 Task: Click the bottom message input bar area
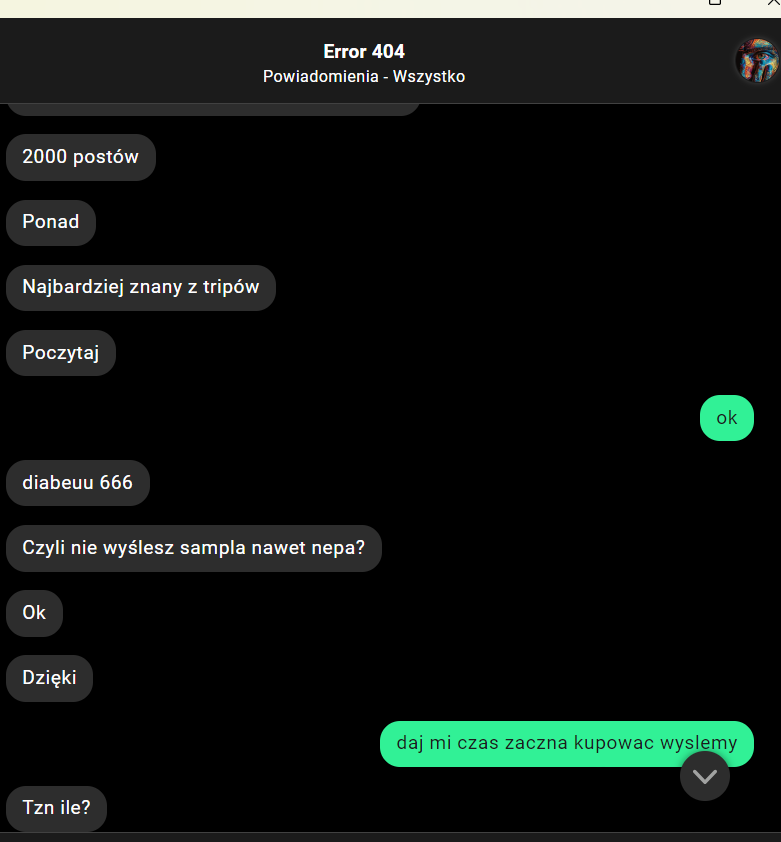[x=390, y=838]
